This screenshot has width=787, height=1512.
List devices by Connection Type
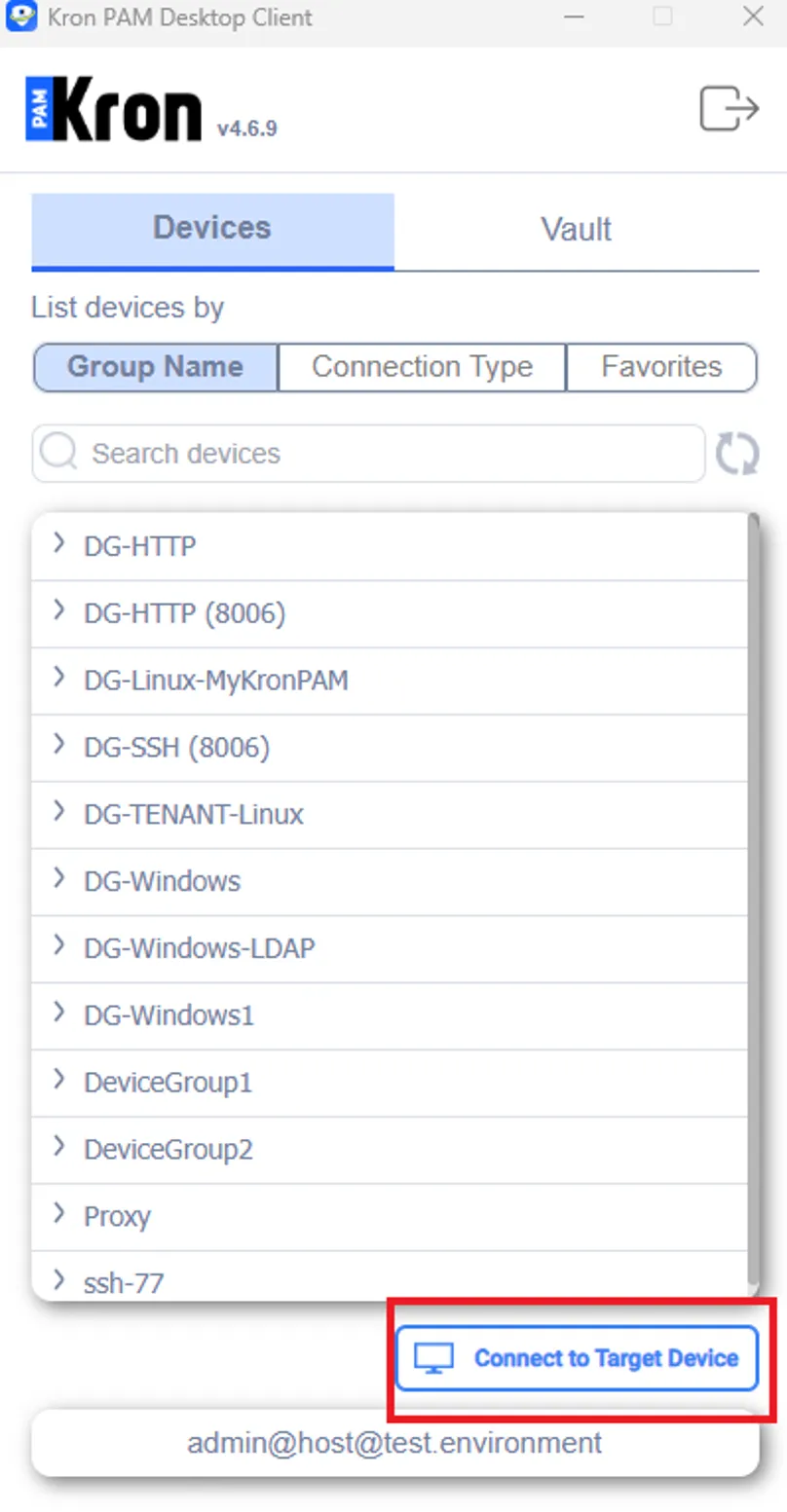point(422,367)
